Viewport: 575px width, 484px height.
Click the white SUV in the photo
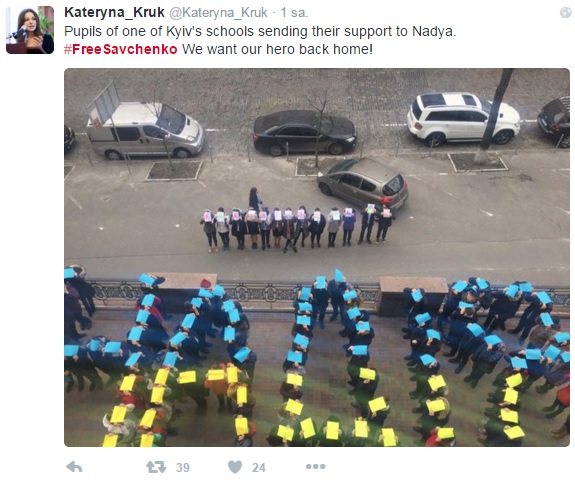[463, 118]
